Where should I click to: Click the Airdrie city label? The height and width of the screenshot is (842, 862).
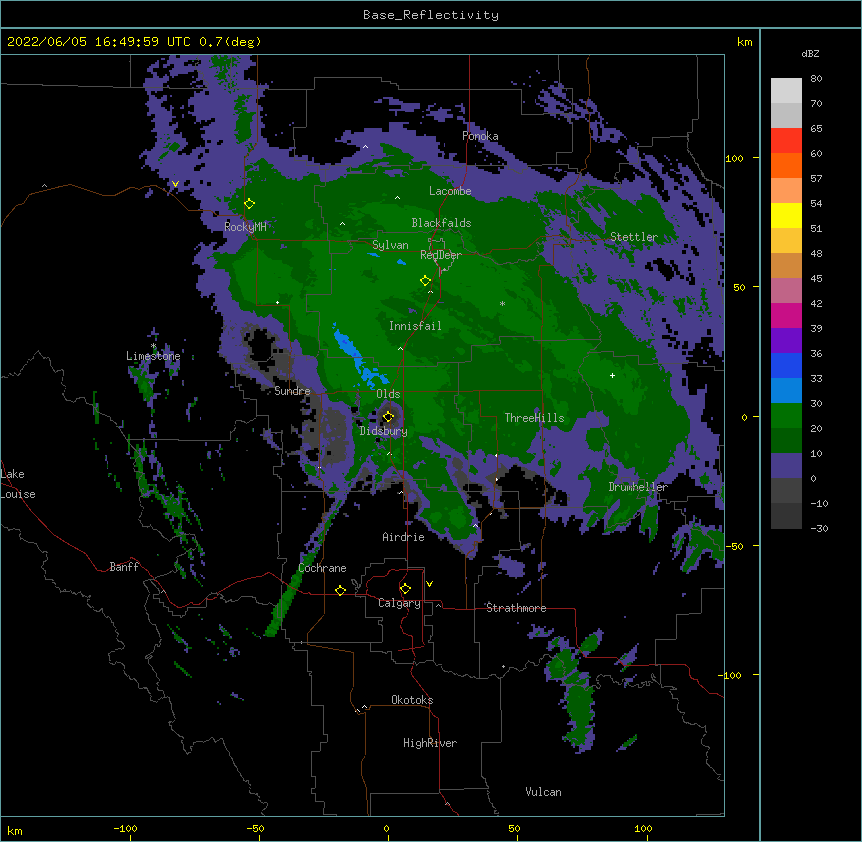click(x=404, y=537)
